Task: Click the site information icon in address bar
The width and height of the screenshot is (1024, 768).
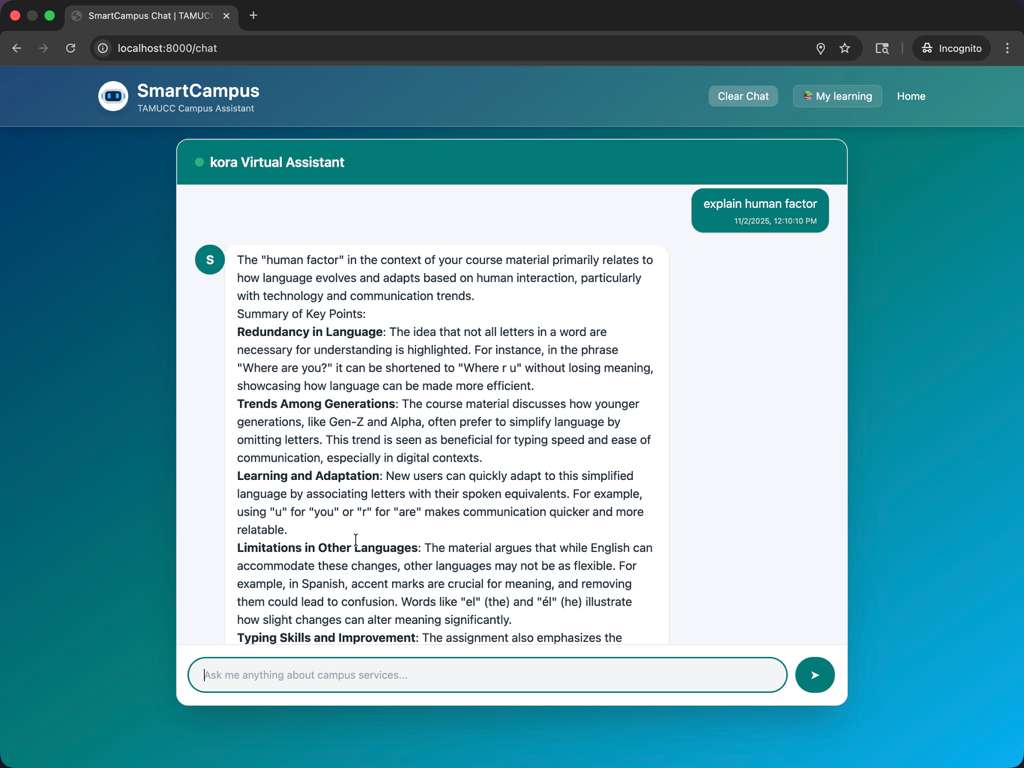Action: [x=103, y=48]
